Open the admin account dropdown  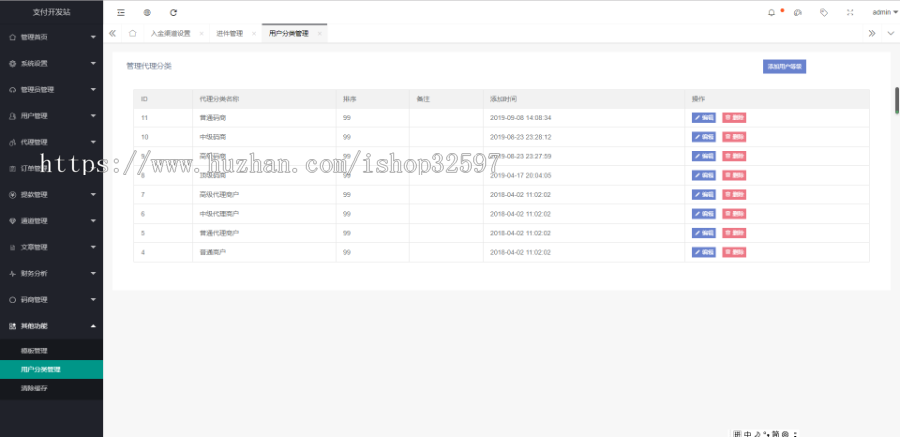click(885, 12)
